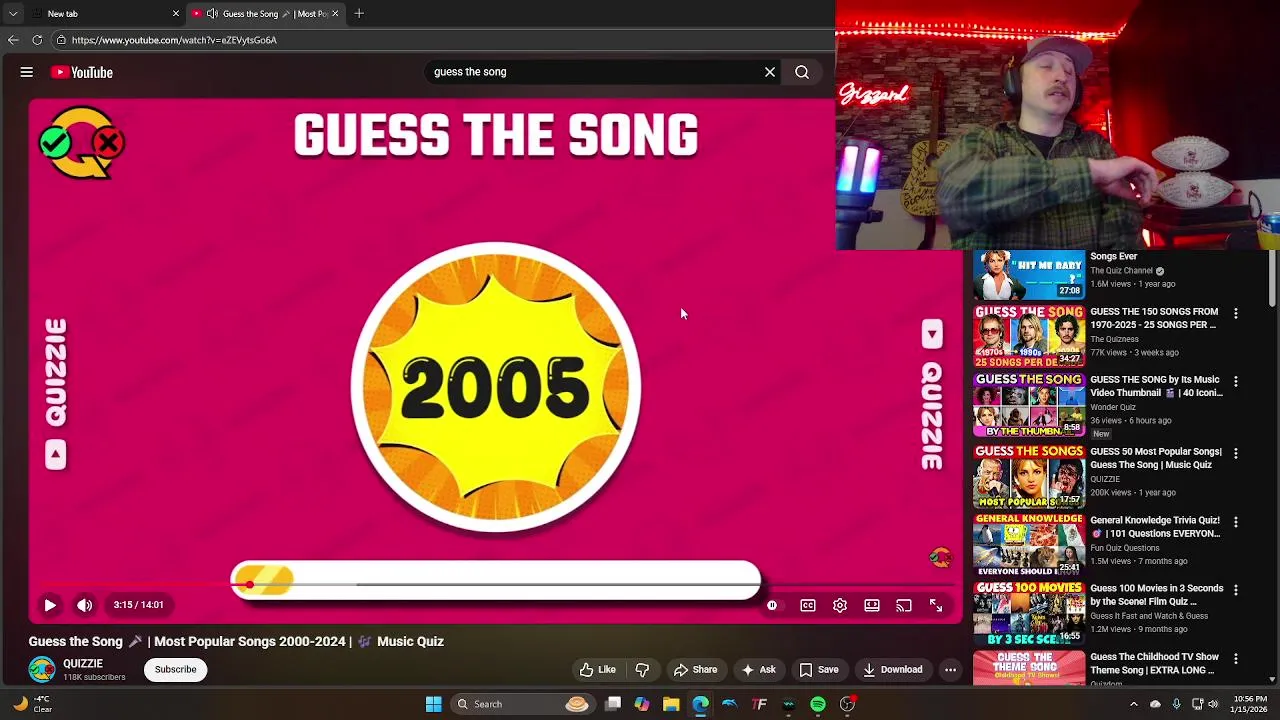The height and width of the screenshot is (720, 1280).
Task: Clear the 'guess the song' search text
Action: [770, 72]
